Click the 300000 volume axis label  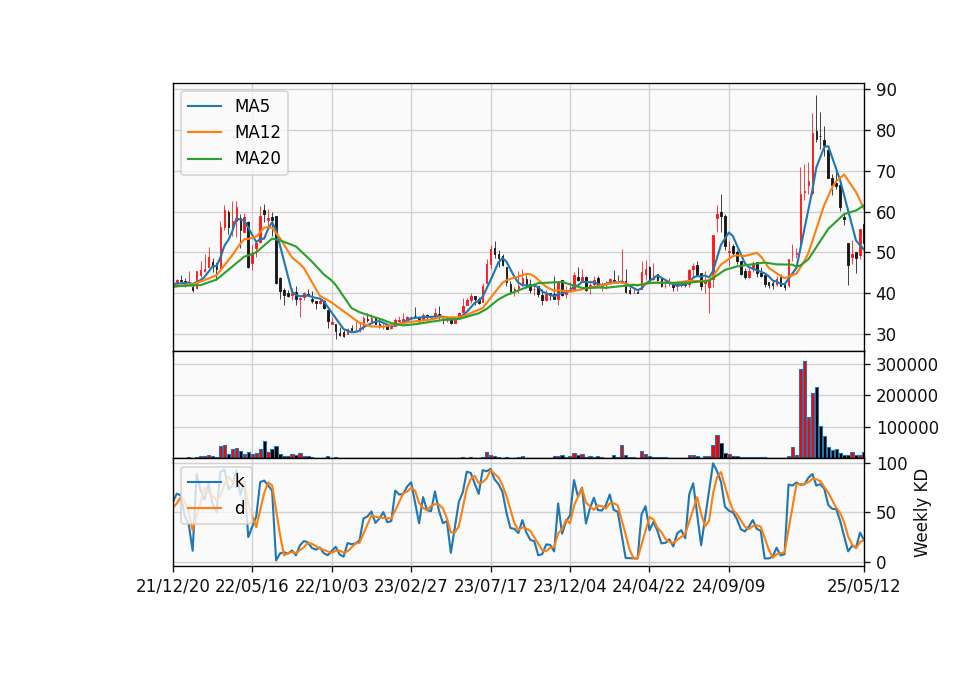[907, 365]
